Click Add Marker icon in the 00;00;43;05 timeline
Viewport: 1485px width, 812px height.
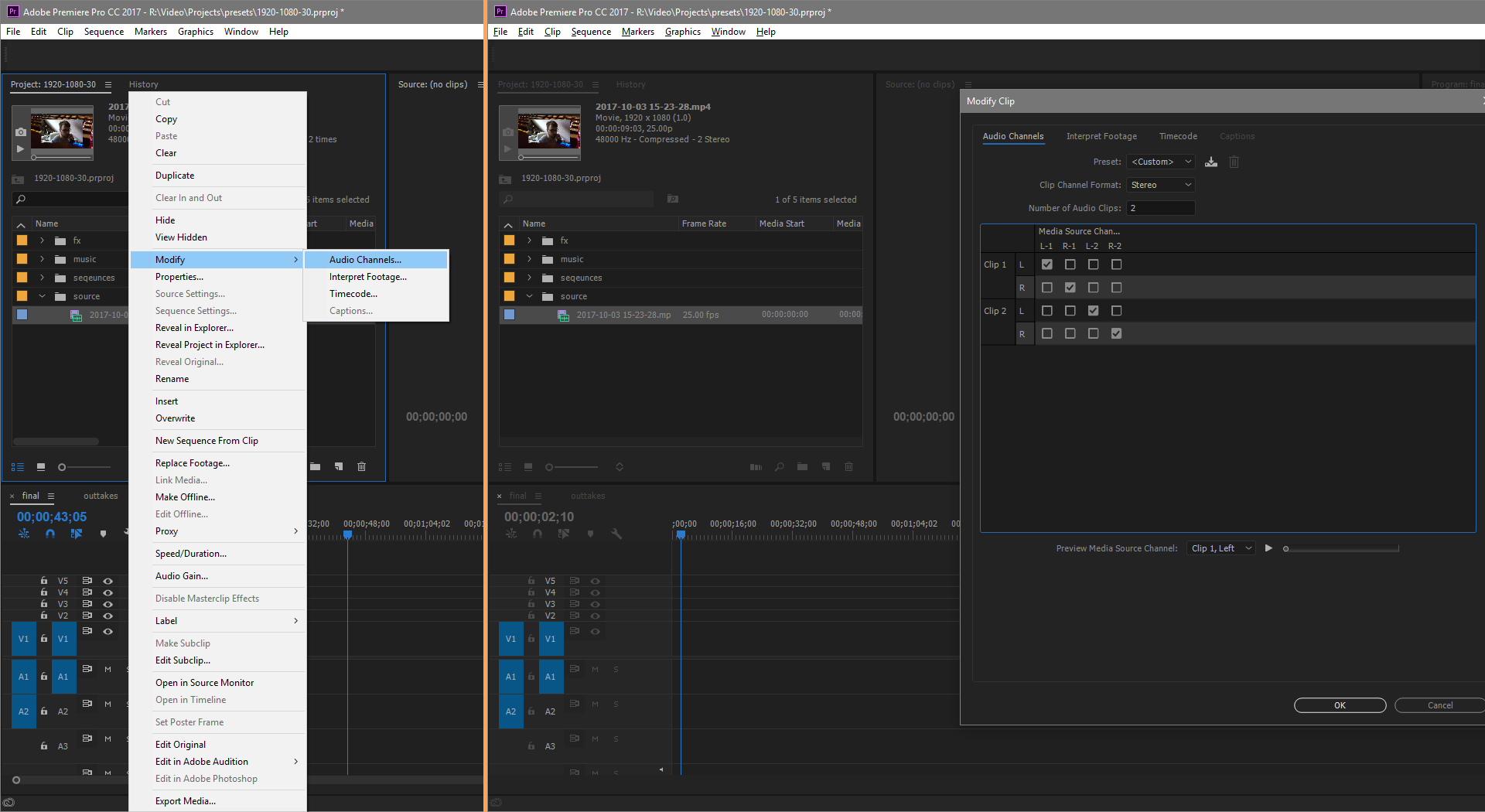coord(103,534)
